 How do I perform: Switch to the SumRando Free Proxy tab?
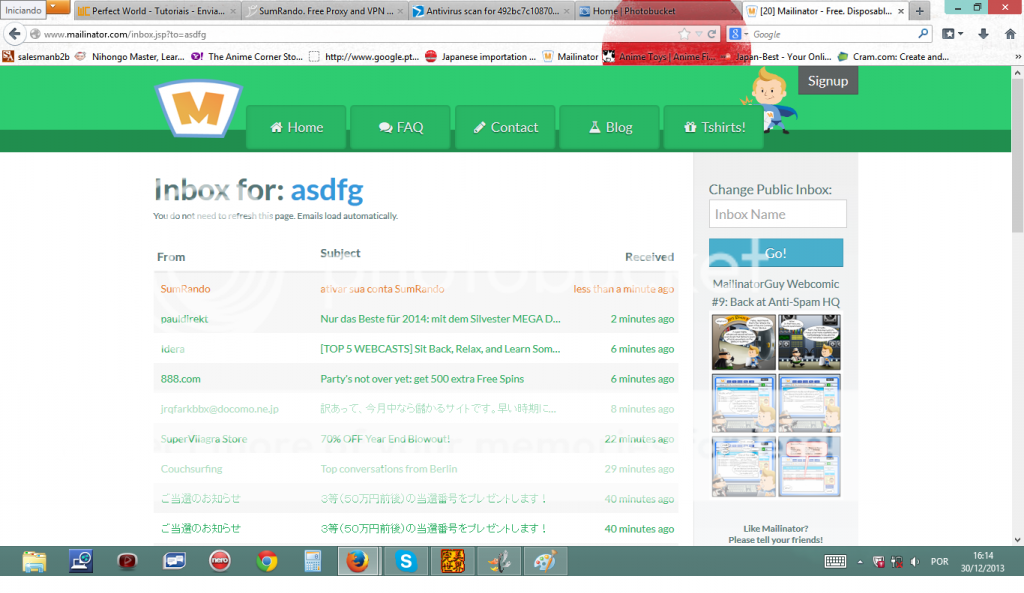[325, 11]
